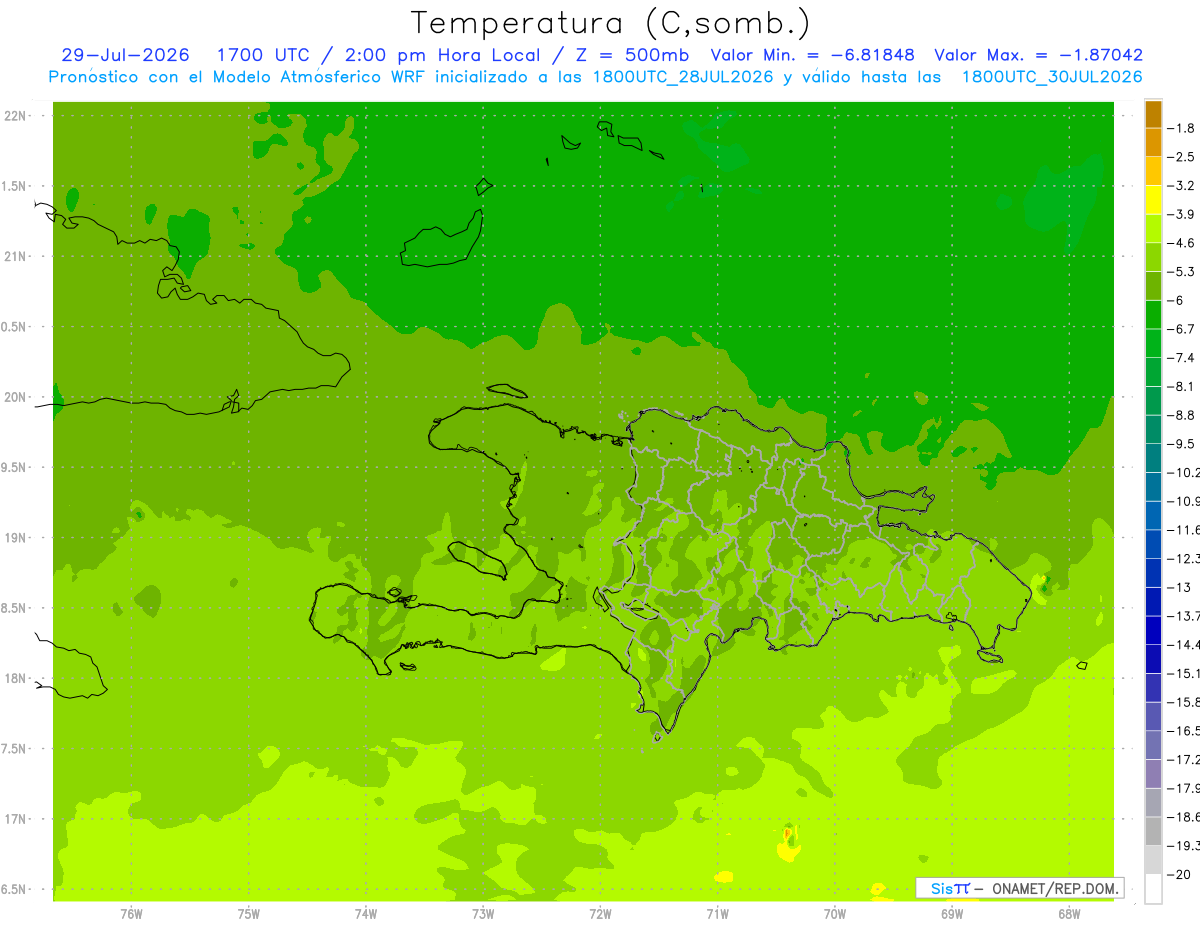Screen dimensions: 1200x927
Task: Click the '18N' latitude label
Action: point(16,679)
